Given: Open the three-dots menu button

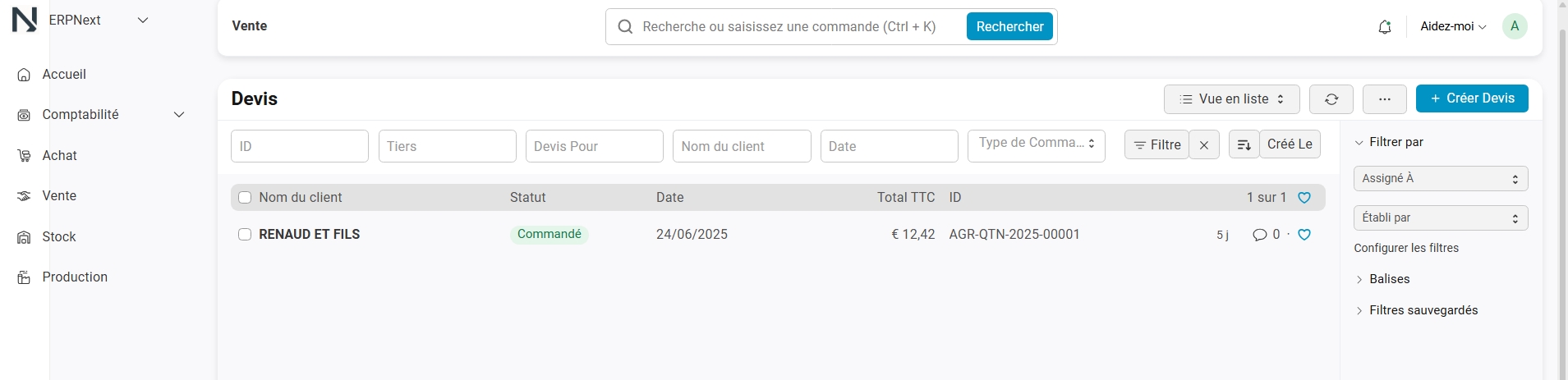Looking at the screenshot, I should pos(1385,99).
